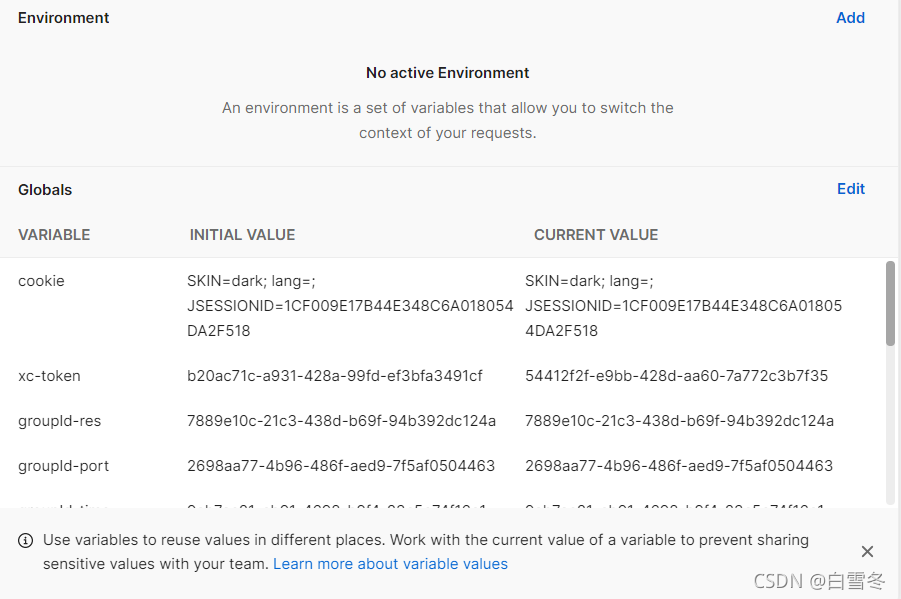This screenshot has width=901, height=599.
Task: Click the CURRENT VALUE column header
Action: [596, 235]
